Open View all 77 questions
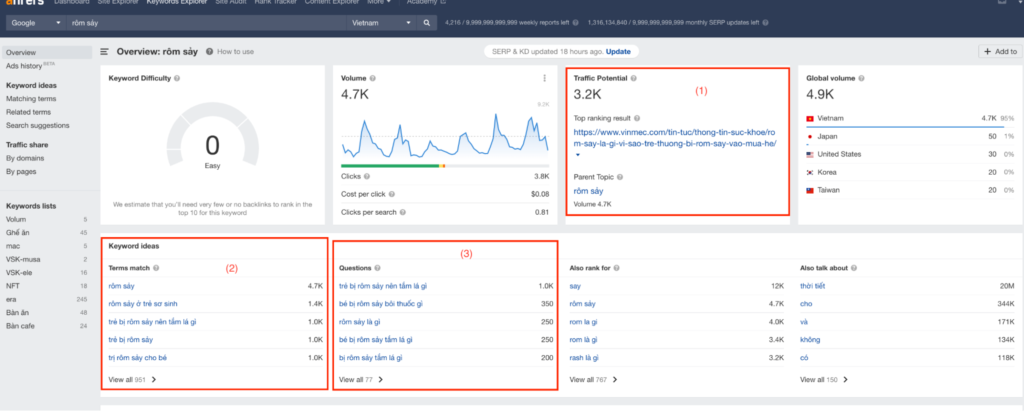The image size is (1024, 411). point(361,379)
